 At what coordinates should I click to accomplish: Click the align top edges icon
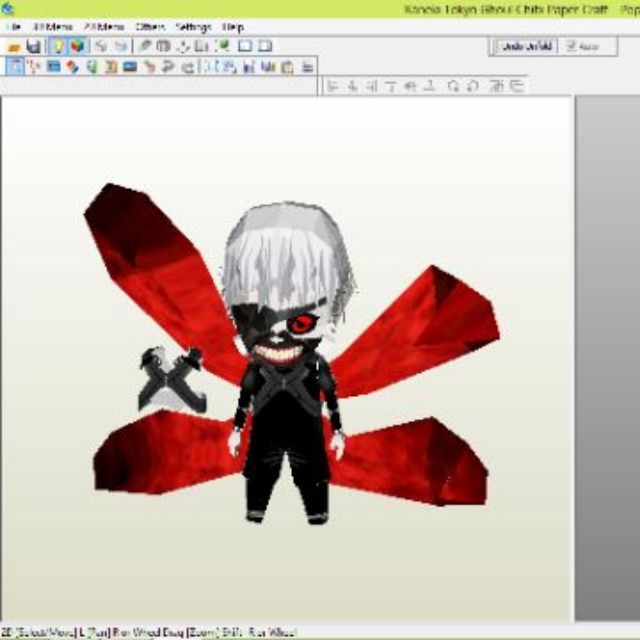point(391,86)
